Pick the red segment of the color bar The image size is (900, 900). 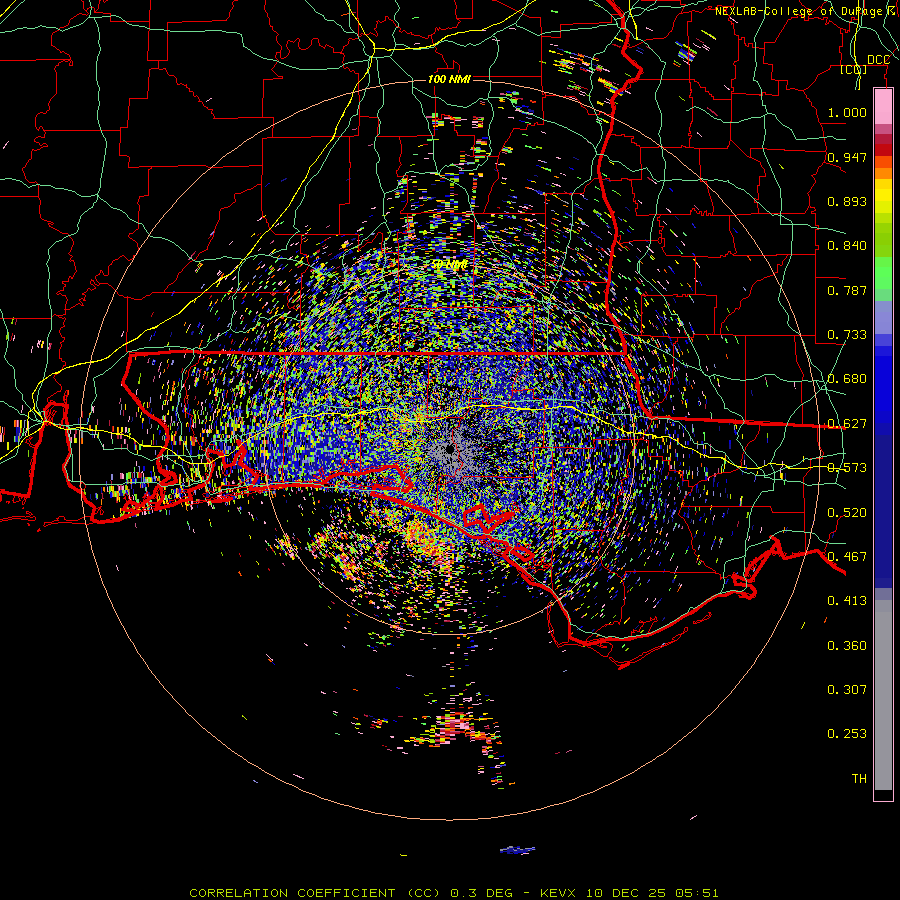pos(883,149)
